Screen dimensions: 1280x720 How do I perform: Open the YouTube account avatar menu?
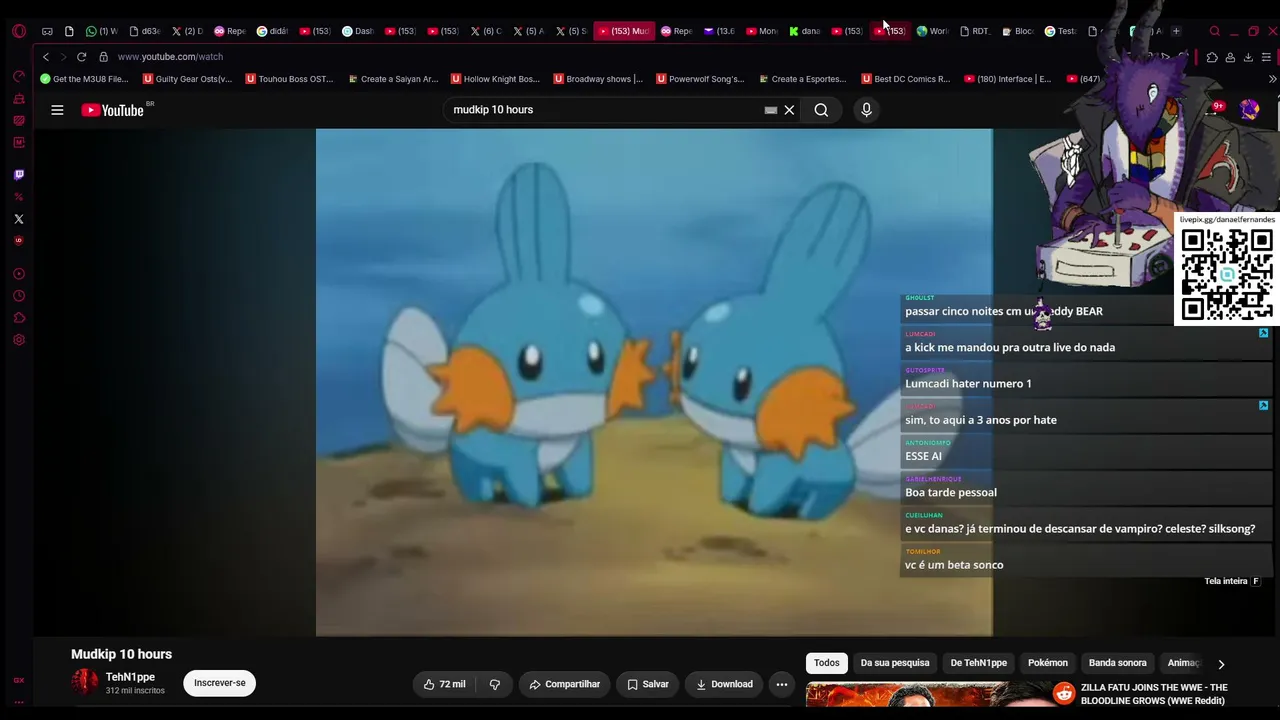pos(1249,110)
